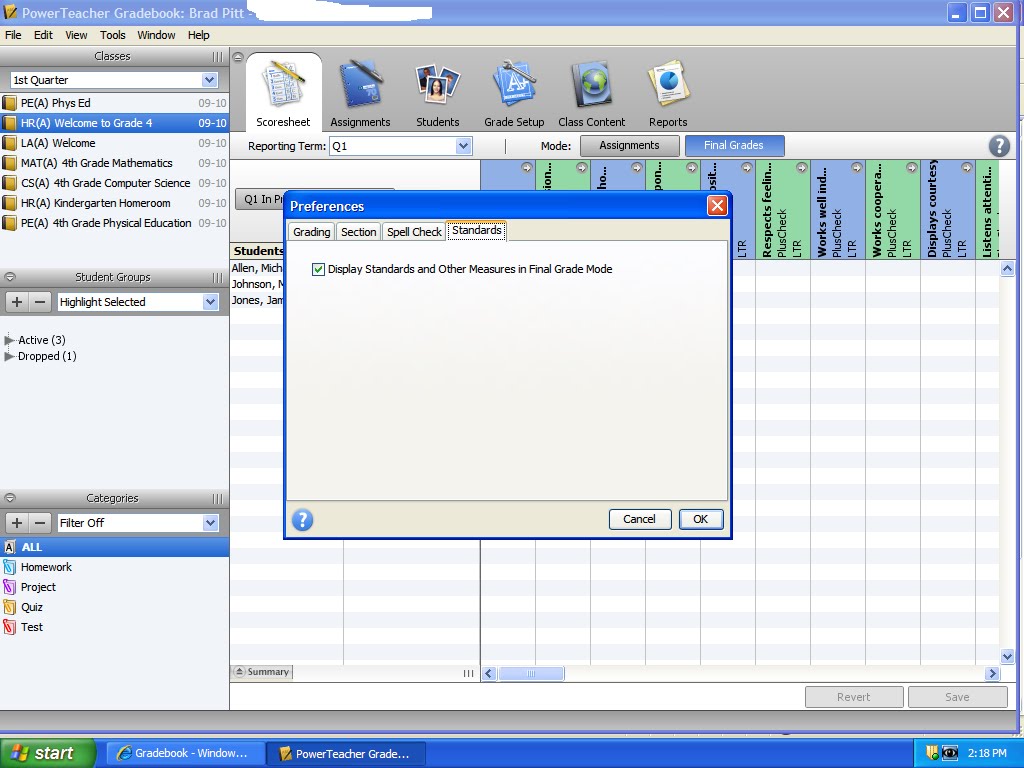The width and height of the screenshot is (1024, 768).
Task: Click the Classes panel grip icon
Action: [217, 57]
